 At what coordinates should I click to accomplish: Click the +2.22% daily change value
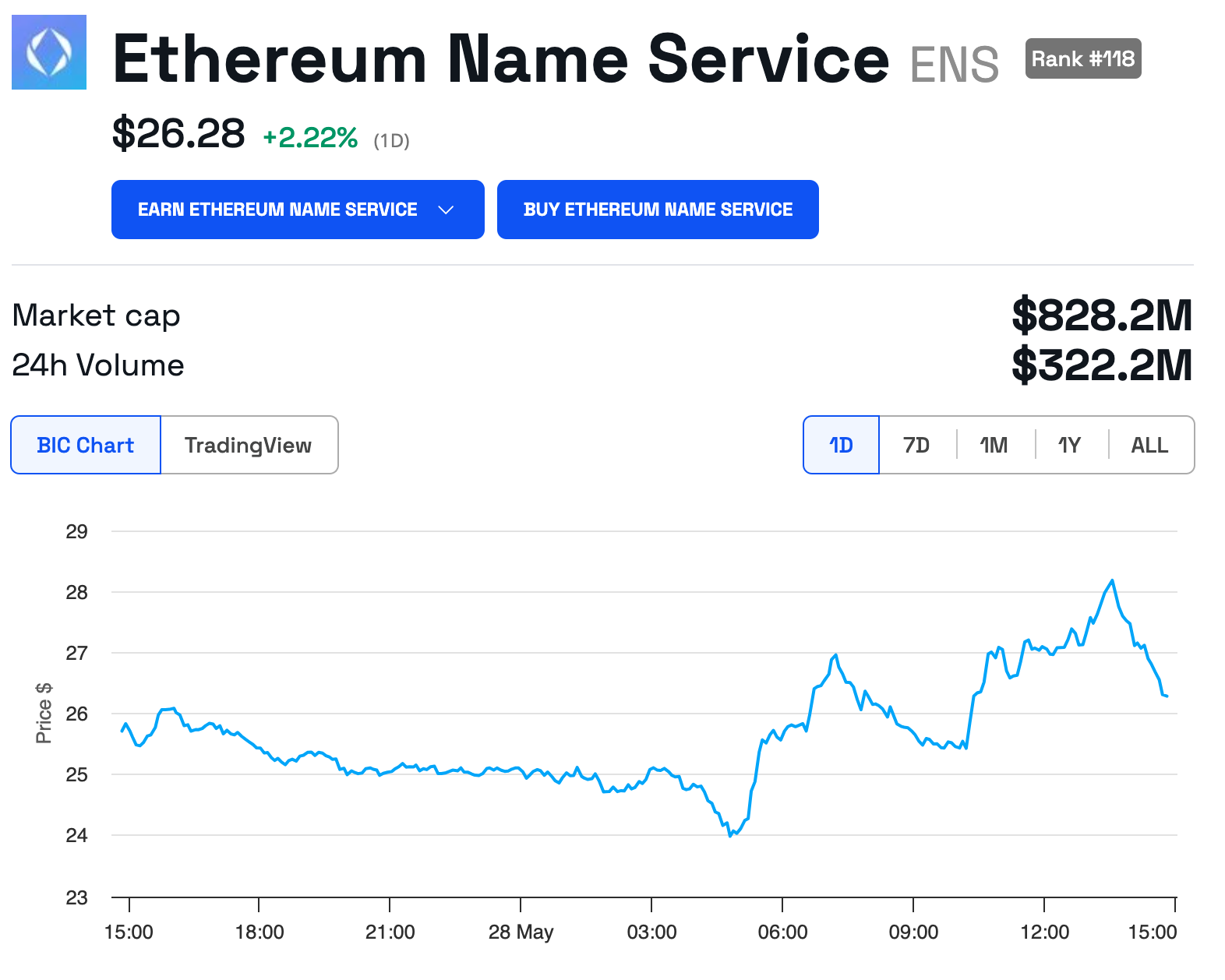[310, 138]
